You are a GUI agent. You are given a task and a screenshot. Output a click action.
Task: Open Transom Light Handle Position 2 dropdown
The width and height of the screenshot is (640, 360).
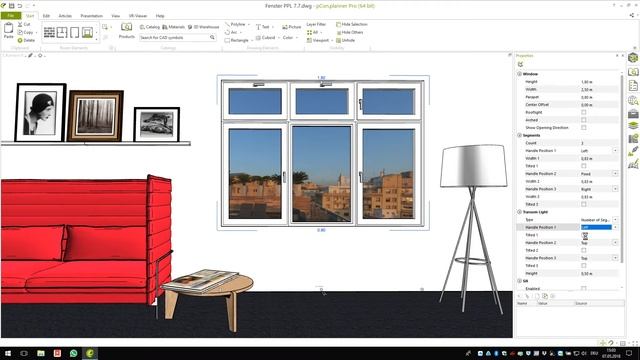point(615,242)
